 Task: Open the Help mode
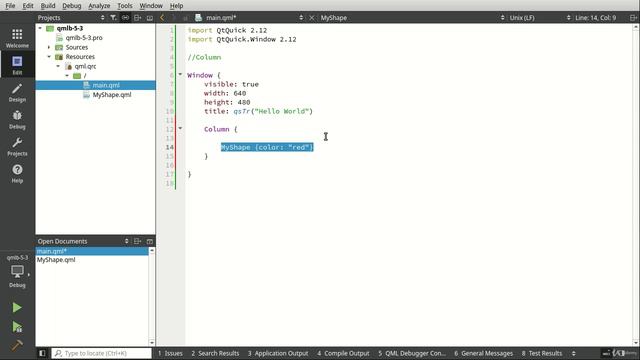[x=17, y=173]
